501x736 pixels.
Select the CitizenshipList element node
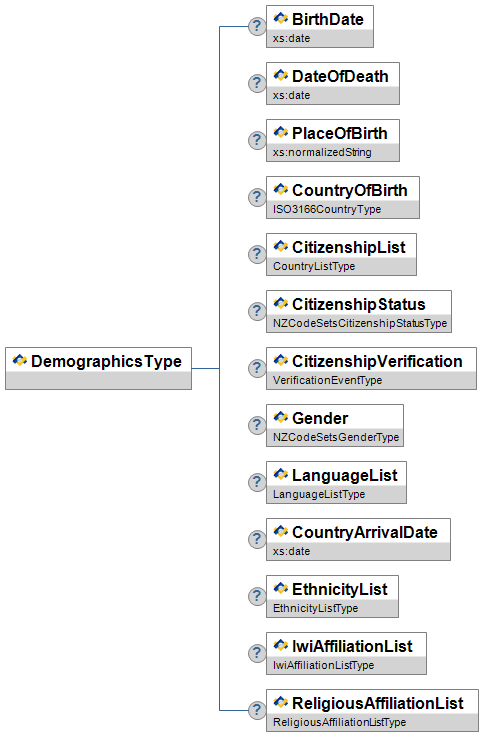341,254
